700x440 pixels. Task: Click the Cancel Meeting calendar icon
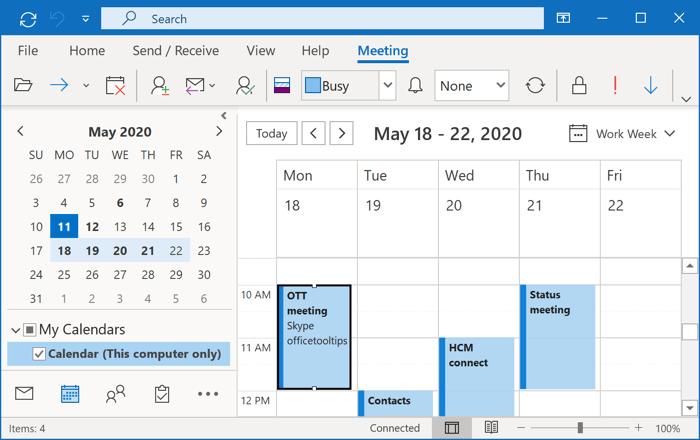click(x=115, y=85)
